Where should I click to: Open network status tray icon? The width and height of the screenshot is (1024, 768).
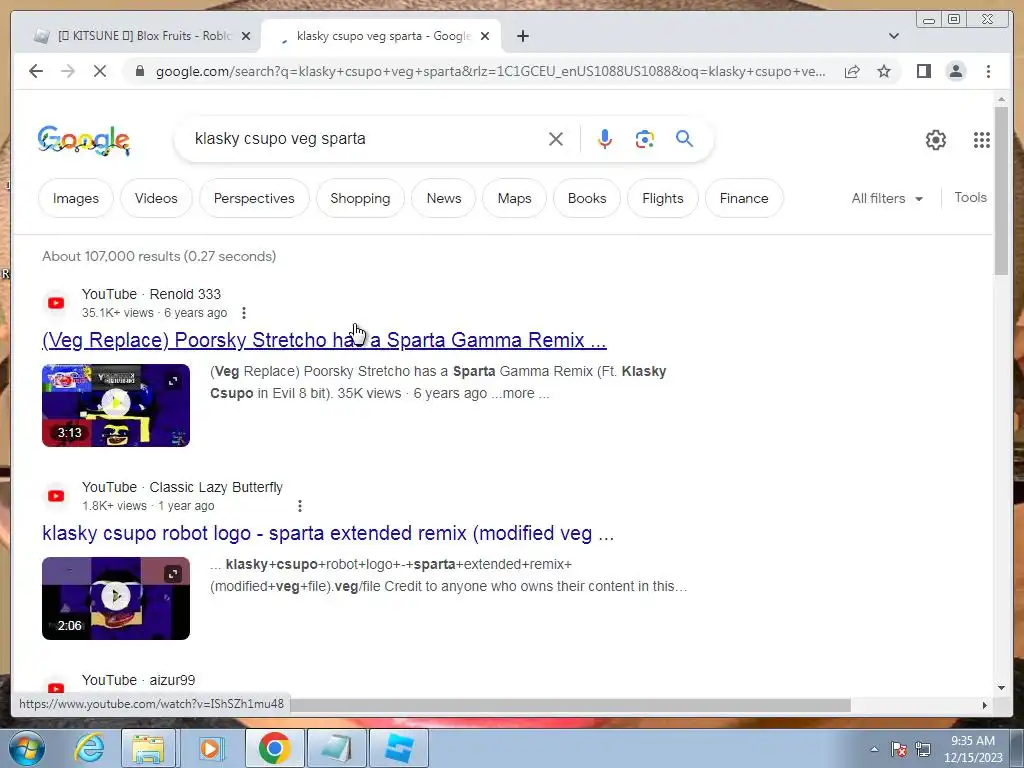923,749
